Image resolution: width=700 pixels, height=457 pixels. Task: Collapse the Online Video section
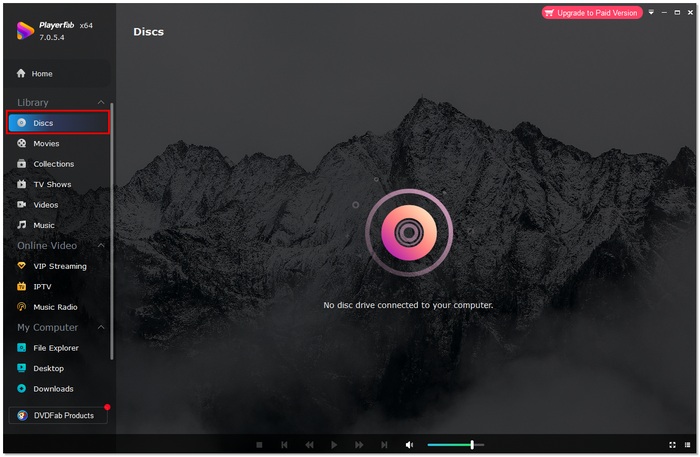pyautogui.click(x=100, y=246)
